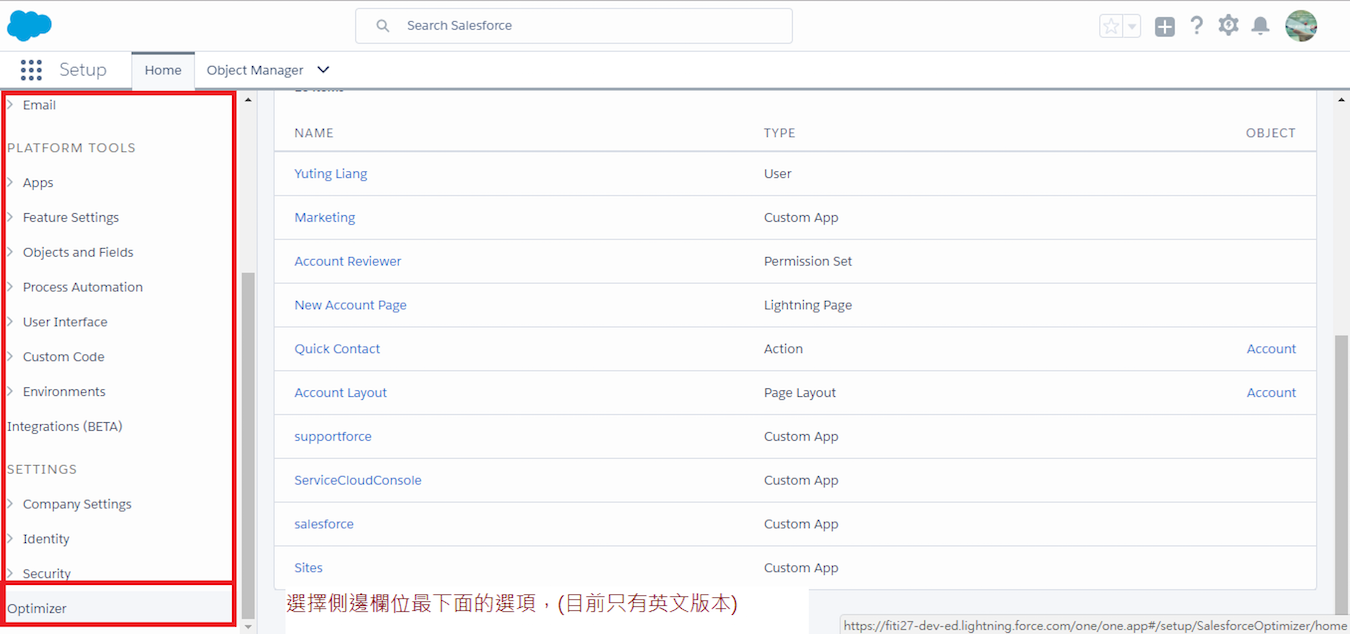Open the Account Layout link

point(341,393)
